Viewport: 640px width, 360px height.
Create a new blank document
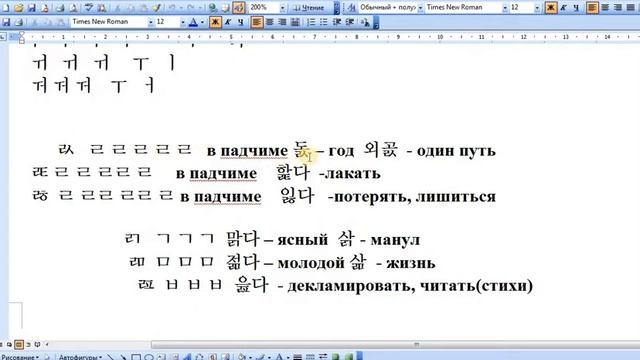(6, 8)
